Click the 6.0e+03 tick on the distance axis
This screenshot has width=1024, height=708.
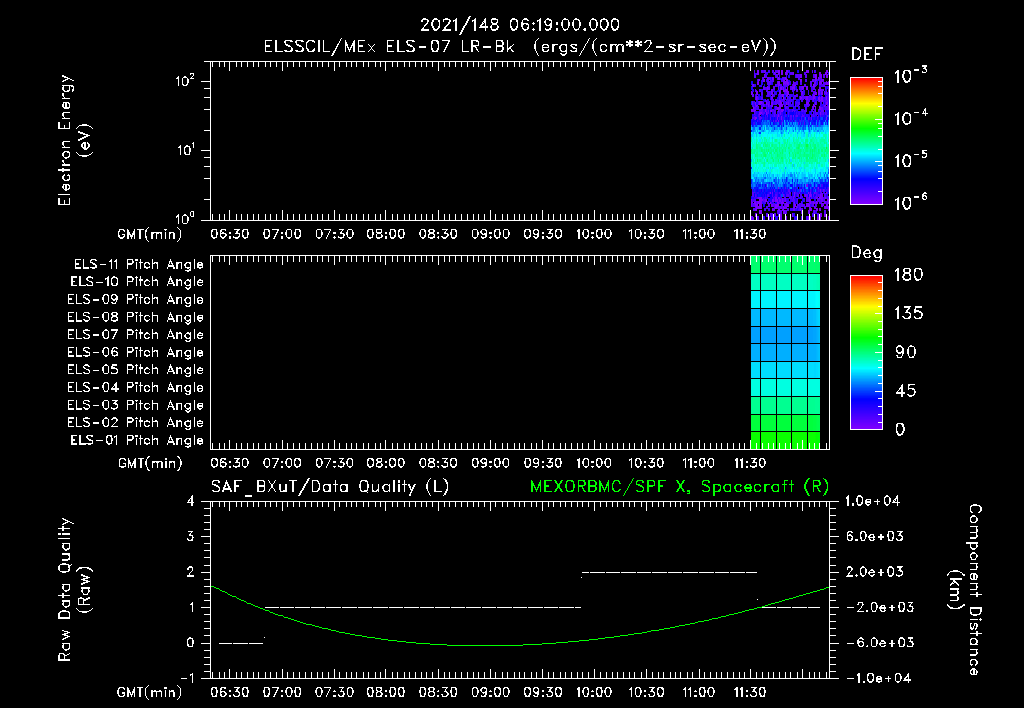click(874, 536)
